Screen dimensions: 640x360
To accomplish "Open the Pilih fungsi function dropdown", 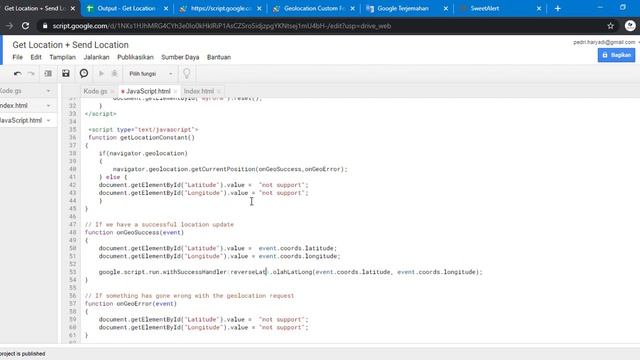I will (x=151, y=73).
